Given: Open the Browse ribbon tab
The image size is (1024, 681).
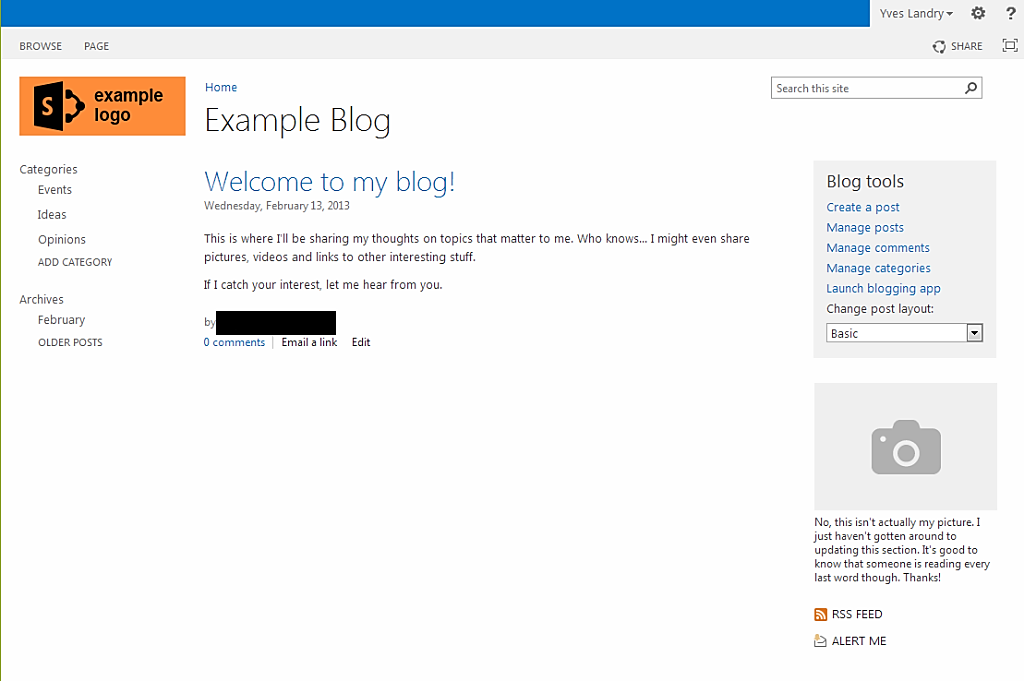Looking at the screenshot, I should tap(41, 46).
